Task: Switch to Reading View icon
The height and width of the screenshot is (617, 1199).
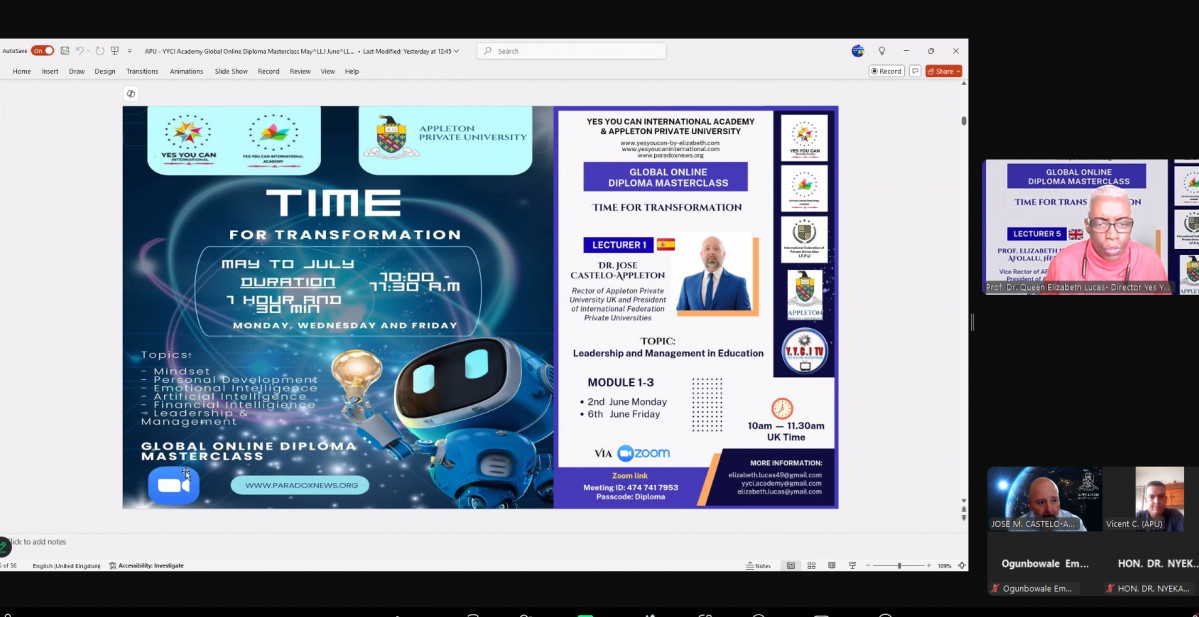Action: coord(831,566)
